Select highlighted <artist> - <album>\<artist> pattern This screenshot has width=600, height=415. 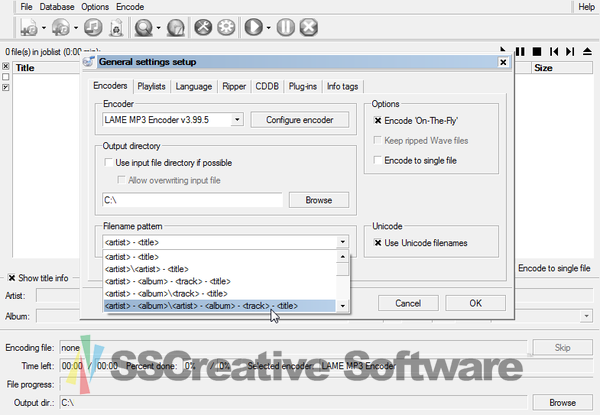tap(220, 306)
